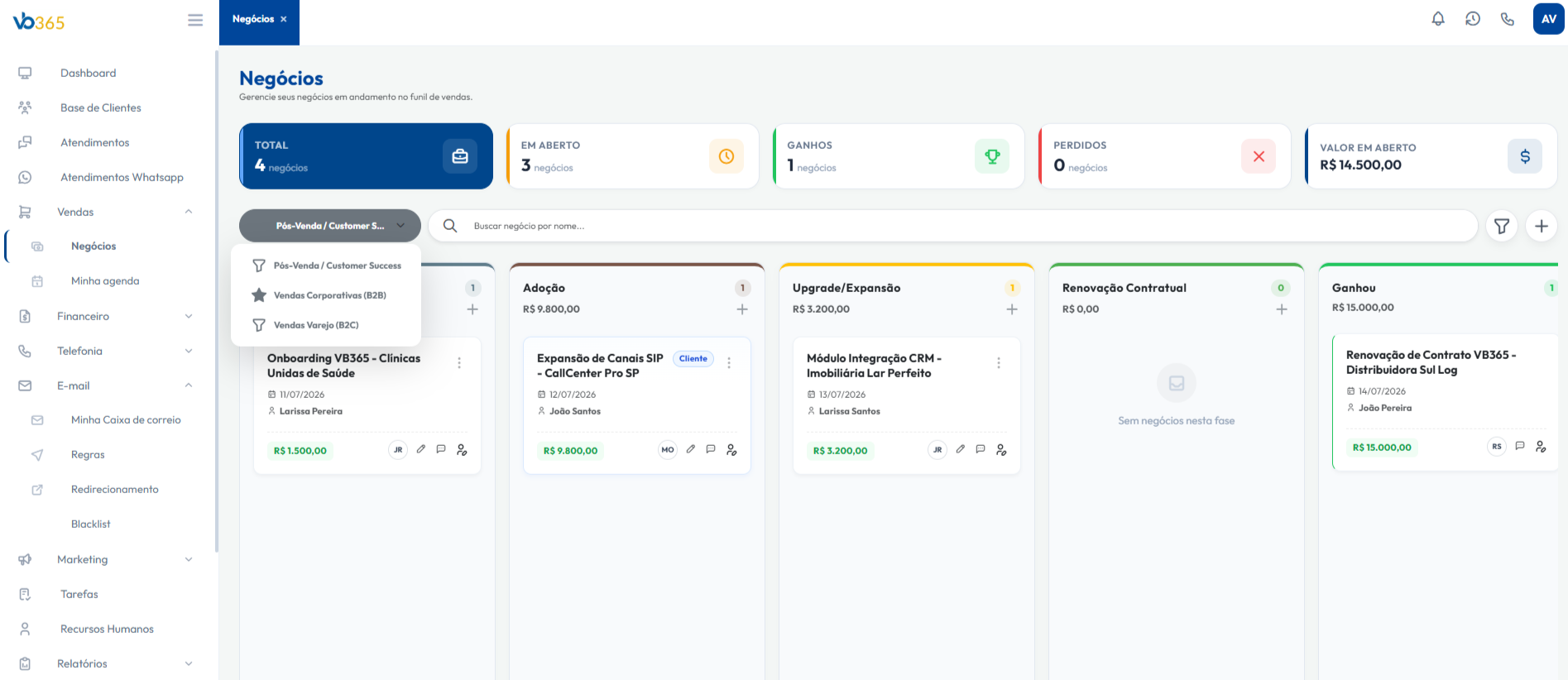The height and width of the screenshot is (680, 1568).
Task: Filter by Ganhos card
Action: coord(899,156)
